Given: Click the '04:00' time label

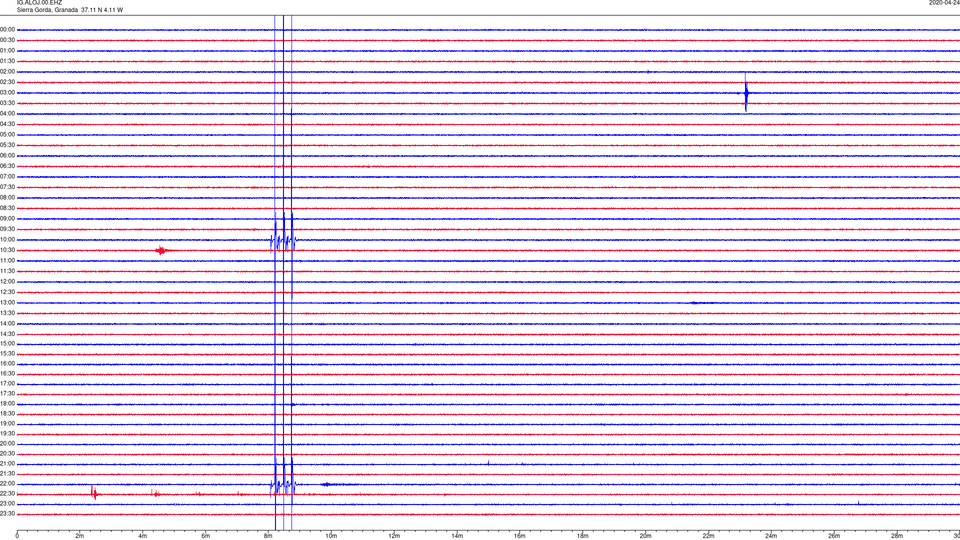Looking at the screenshot, I should 7,114.
